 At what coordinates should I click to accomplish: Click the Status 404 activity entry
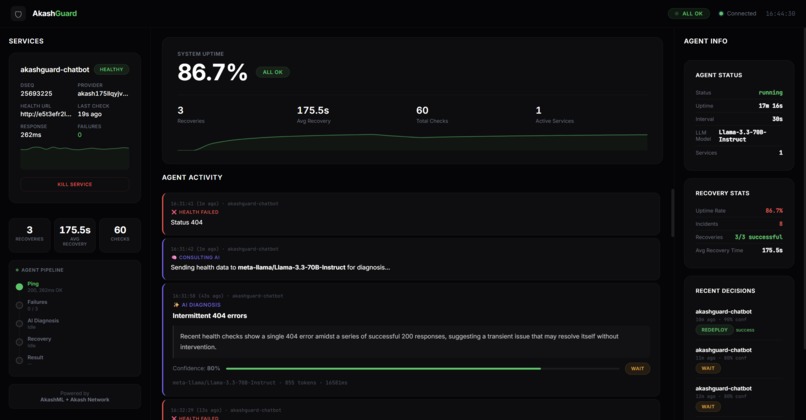pos(411,214)
